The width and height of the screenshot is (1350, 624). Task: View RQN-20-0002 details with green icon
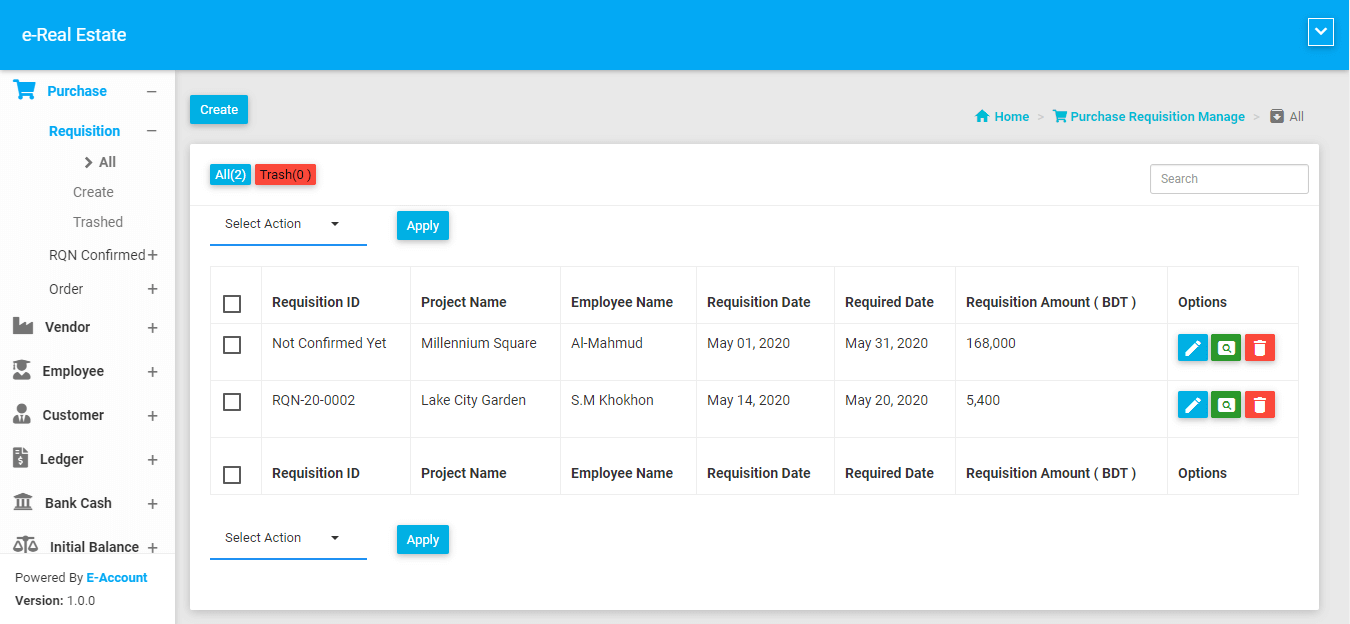pos(1226,405)
